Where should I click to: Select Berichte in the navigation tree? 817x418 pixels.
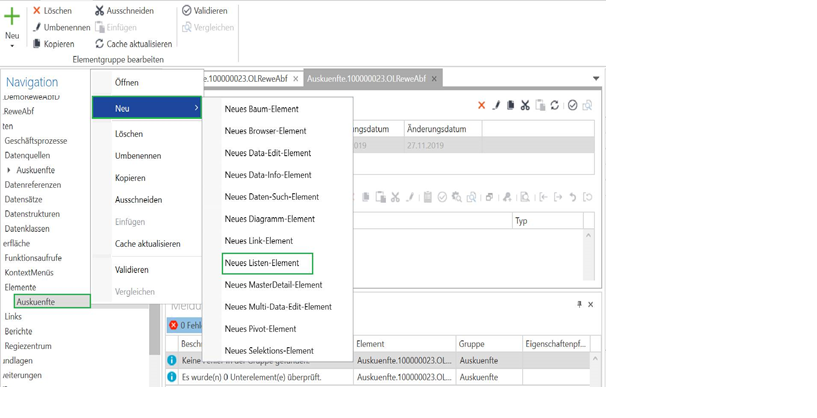click(x=18, y=331)
